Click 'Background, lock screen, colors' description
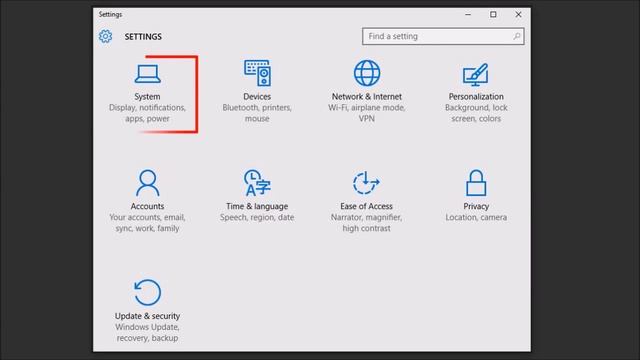This screenshot has width=640, height=360. pyautogui.click(x=476, y=113)
